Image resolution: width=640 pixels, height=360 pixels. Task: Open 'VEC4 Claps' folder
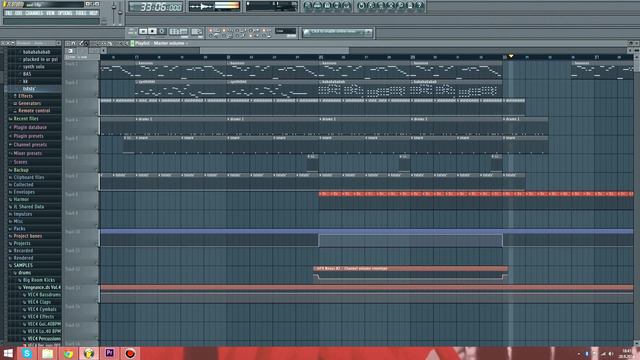pos(39,302)
